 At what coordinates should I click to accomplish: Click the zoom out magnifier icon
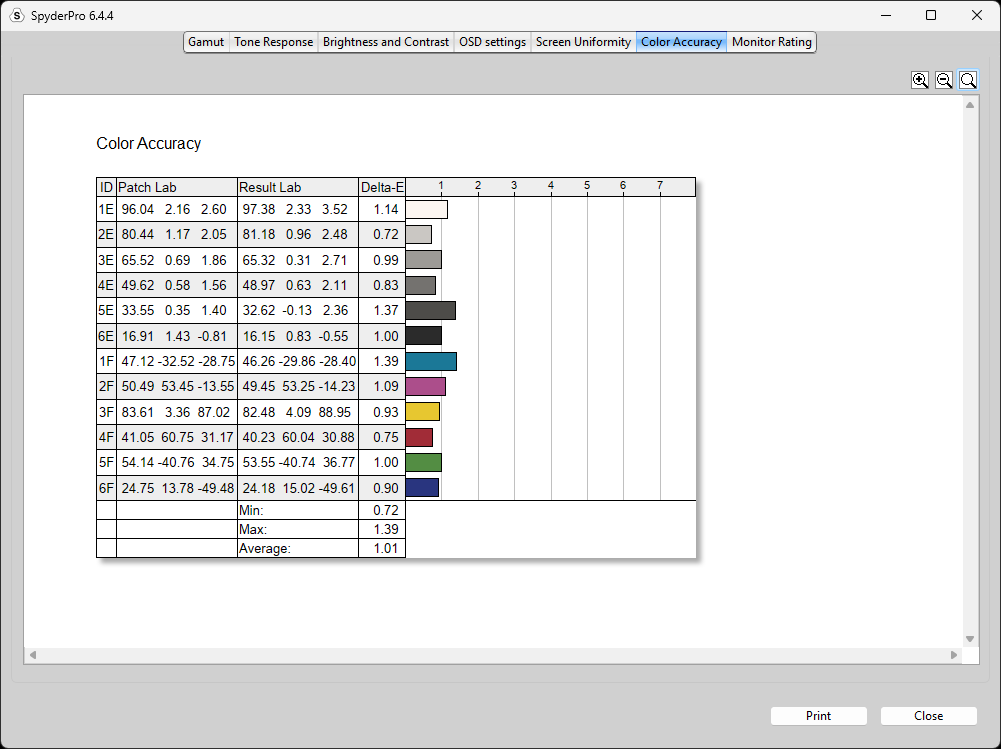point(944,80)
